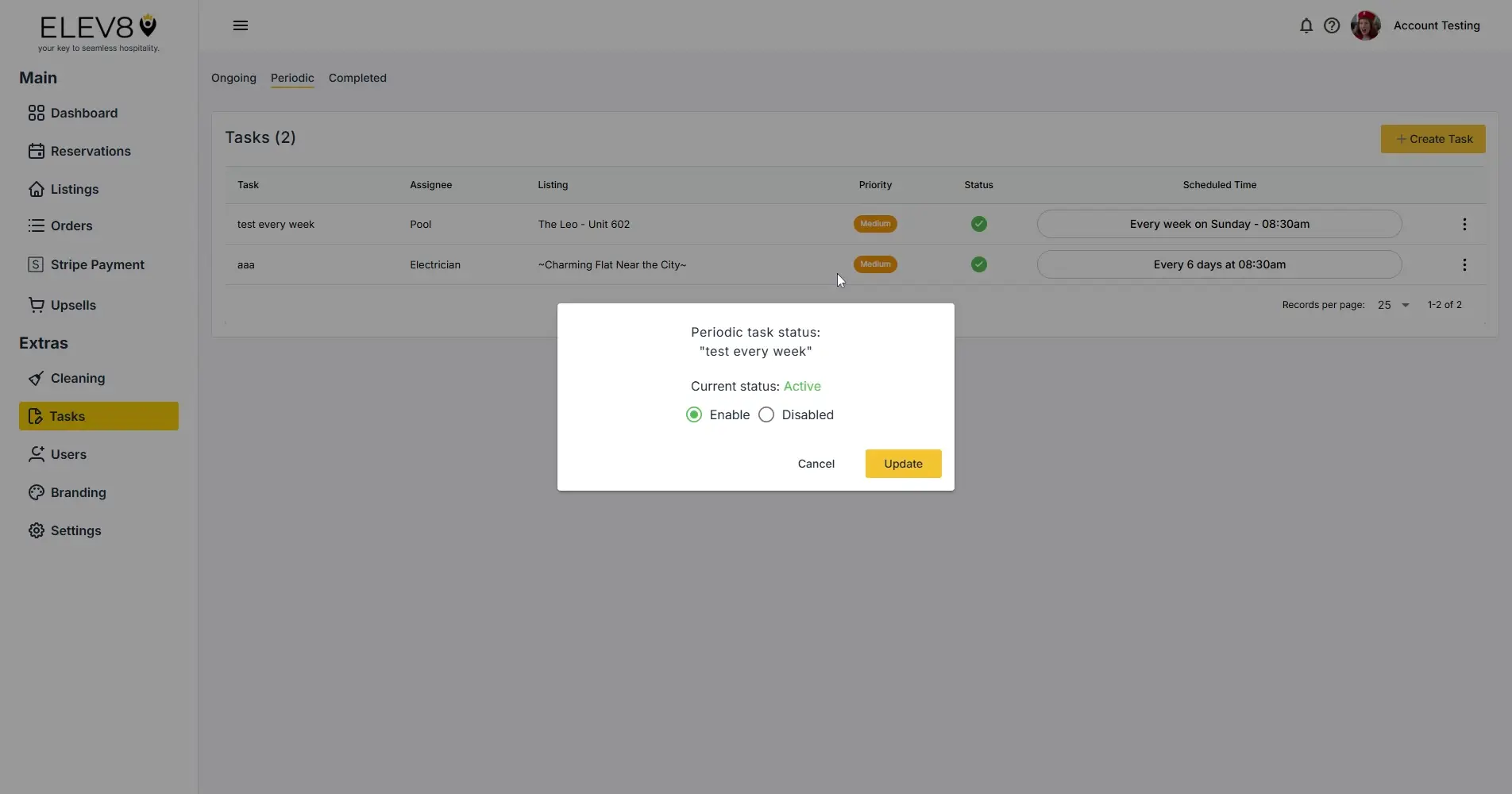
Task: Open the Account Testing profile avatar
Action: 1365,25
